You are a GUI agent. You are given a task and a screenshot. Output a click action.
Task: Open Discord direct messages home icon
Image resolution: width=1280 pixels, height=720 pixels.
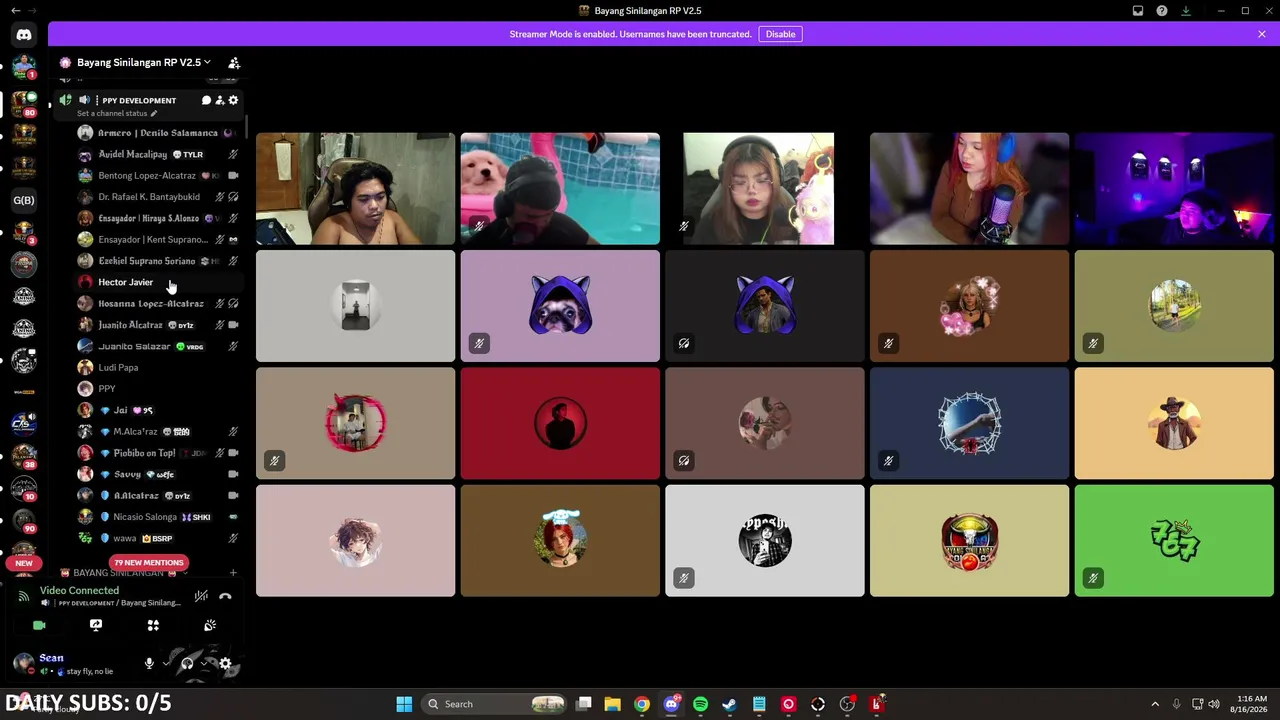(x=24, y=34)
